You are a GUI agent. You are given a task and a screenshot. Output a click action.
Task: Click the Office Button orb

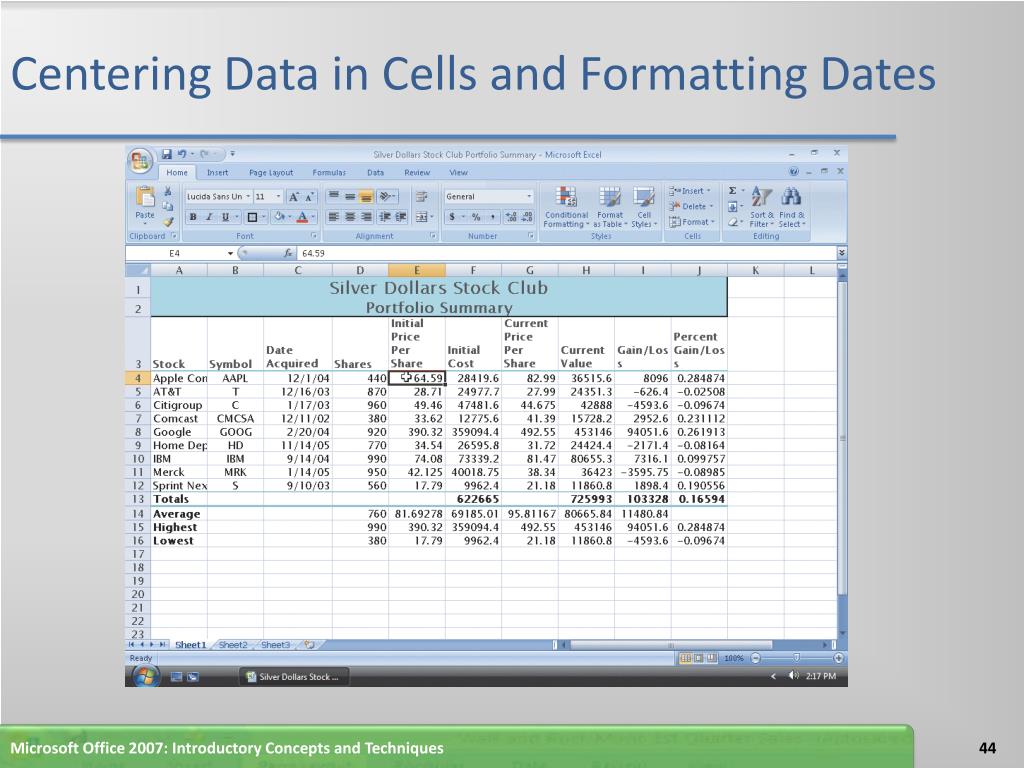[x=140, y=161]
